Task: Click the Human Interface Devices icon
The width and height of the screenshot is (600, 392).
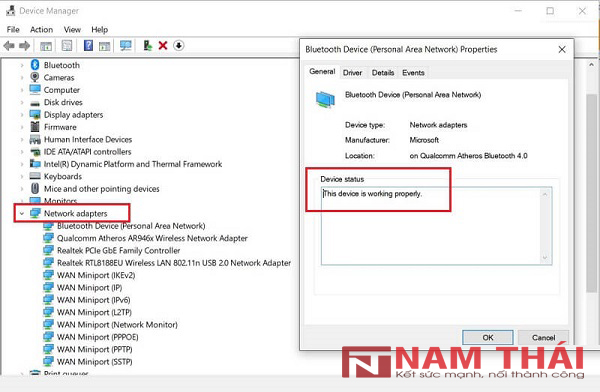Action: click(x=35, y=139)
